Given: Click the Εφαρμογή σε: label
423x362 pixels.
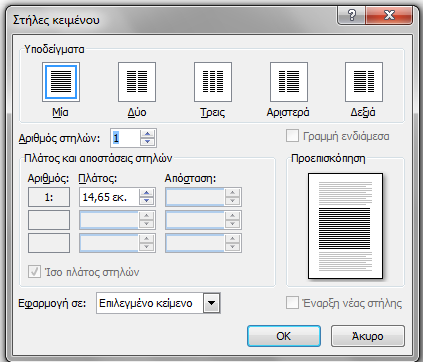Looking at the screenshot, I should 52,303.
